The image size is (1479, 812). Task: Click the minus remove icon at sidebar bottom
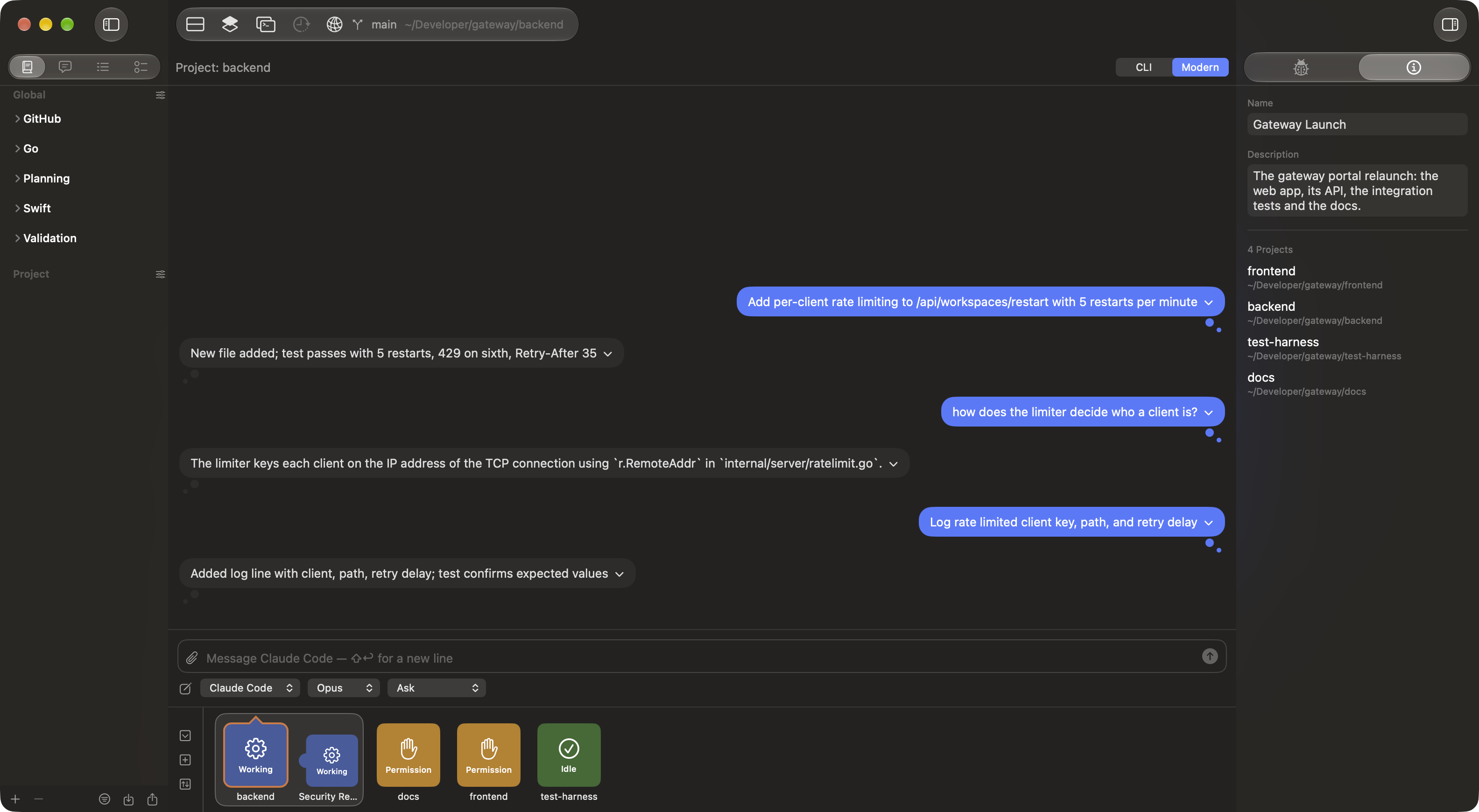click(x=38, y=799)
